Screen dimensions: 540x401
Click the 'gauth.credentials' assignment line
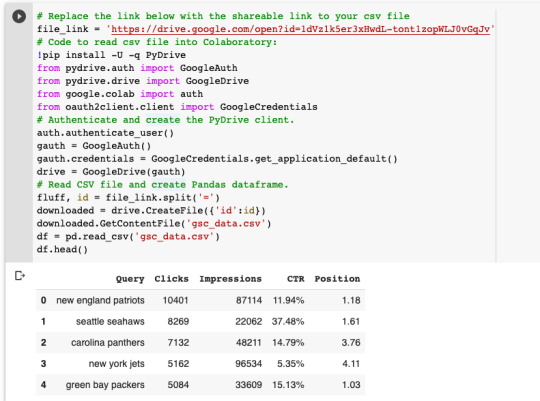pos(217,159)
